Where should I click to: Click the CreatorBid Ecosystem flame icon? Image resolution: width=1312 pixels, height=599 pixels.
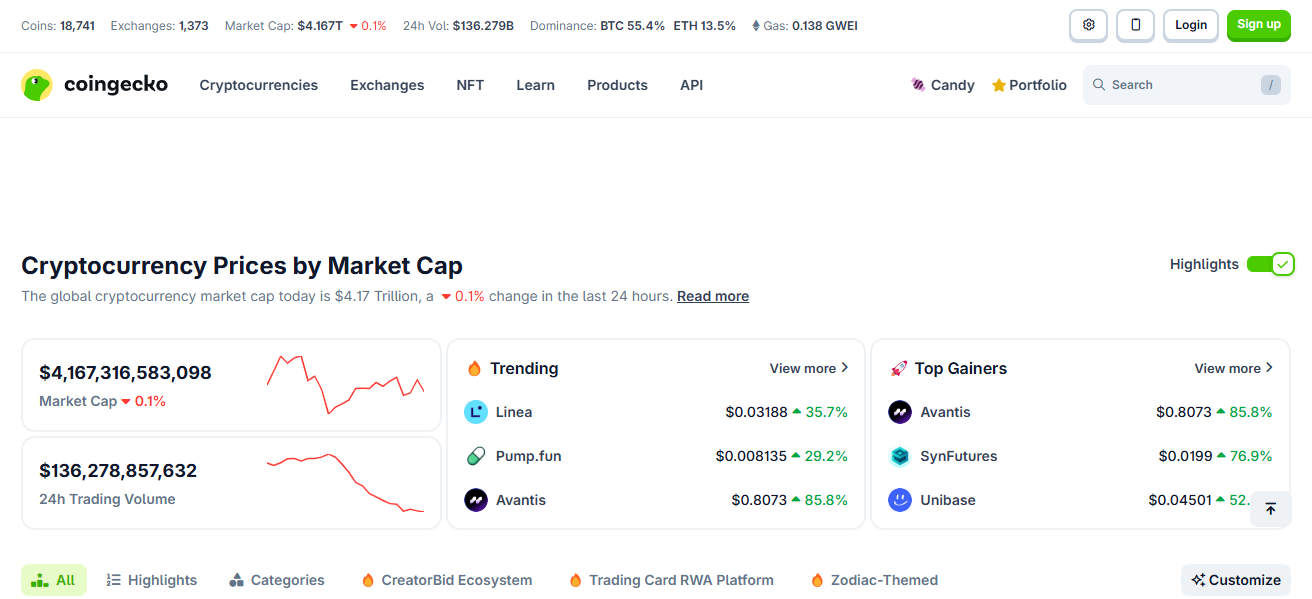click(x=368, y=580)
